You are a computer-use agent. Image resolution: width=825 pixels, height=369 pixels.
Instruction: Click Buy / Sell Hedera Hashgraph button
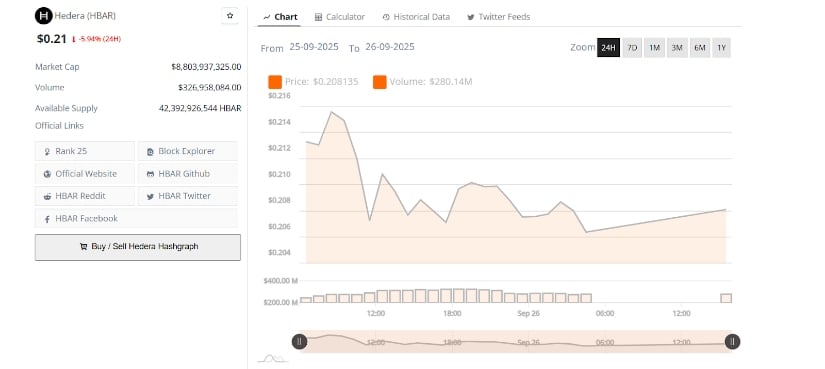pyautogui.click(x=138, y=247)
